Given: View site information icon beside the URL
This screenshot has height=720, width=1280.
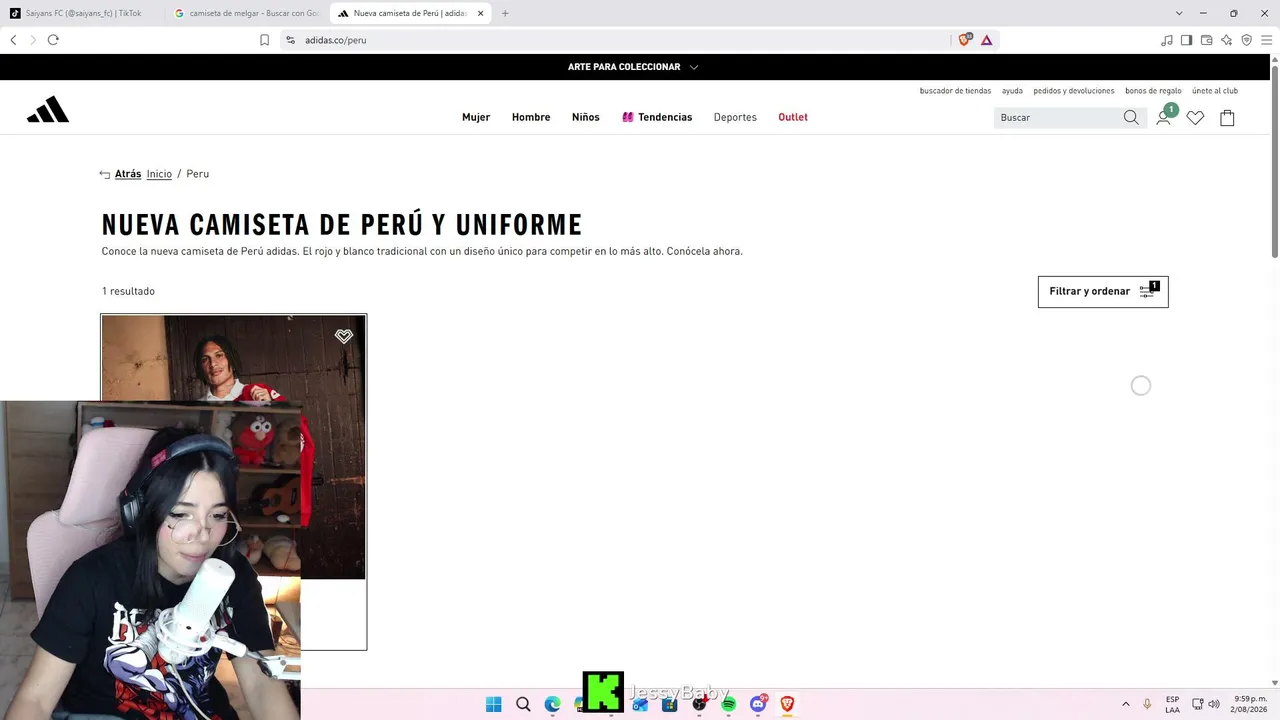Looking at the screenshot, I should click(290, 40).
